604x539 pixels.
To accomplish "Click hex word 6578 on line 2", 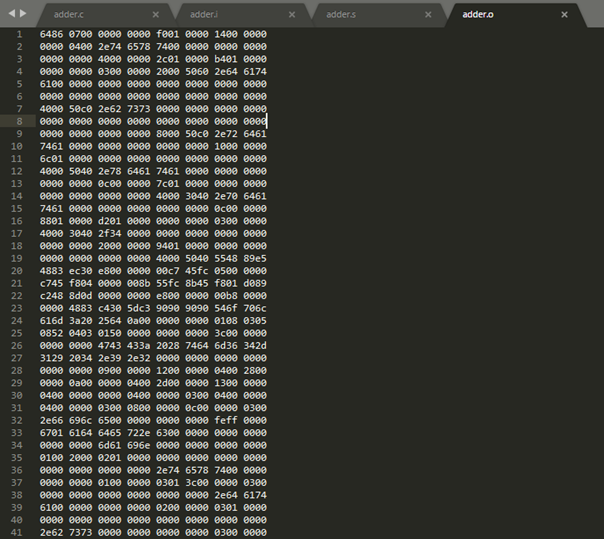I will tap(139, 47).
